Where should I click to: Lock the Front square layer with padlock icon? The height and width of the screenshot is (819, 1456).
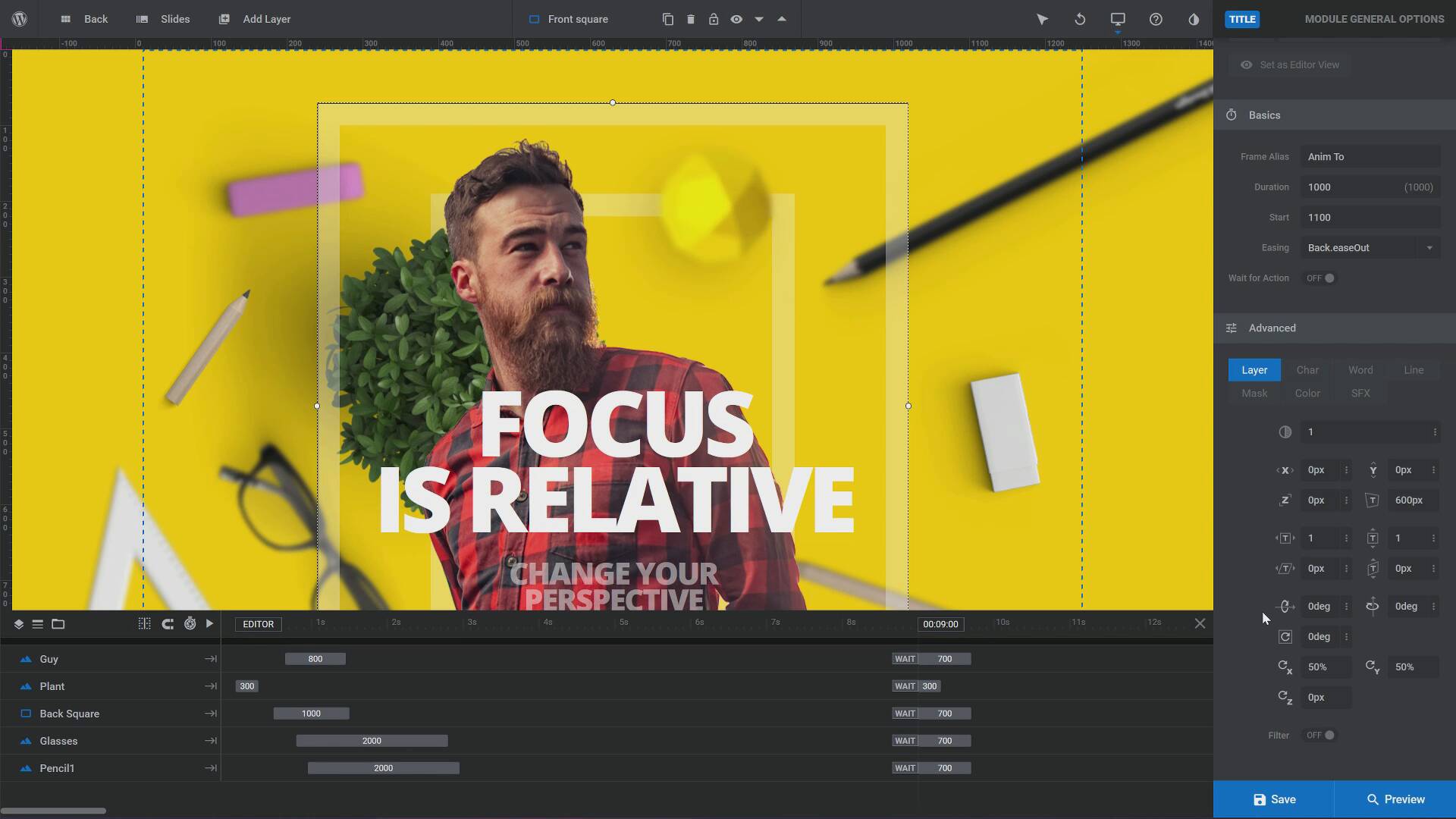714,19
